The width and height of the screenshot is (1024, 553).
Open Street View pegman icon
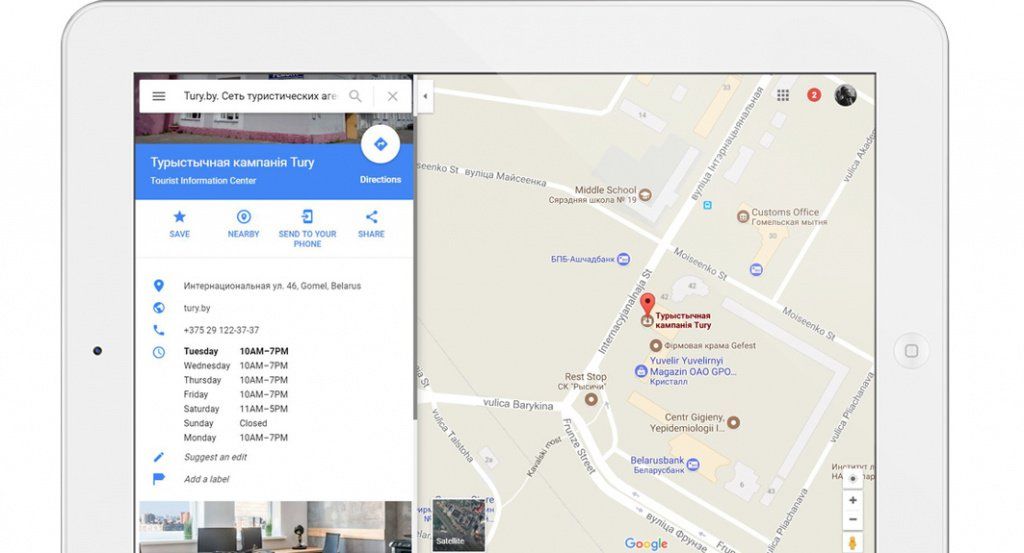[852, 543]
